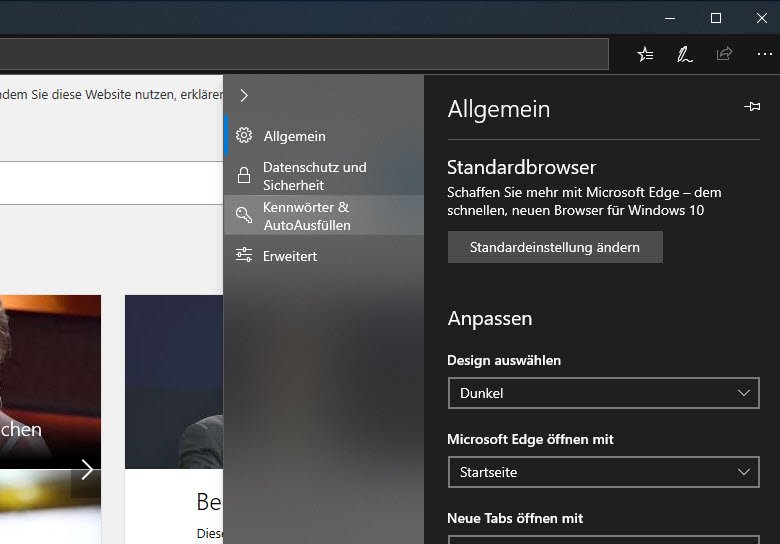Minimize the Edge window
The image size is (780, 544).
pyautogui.click(x=670, y=18)
